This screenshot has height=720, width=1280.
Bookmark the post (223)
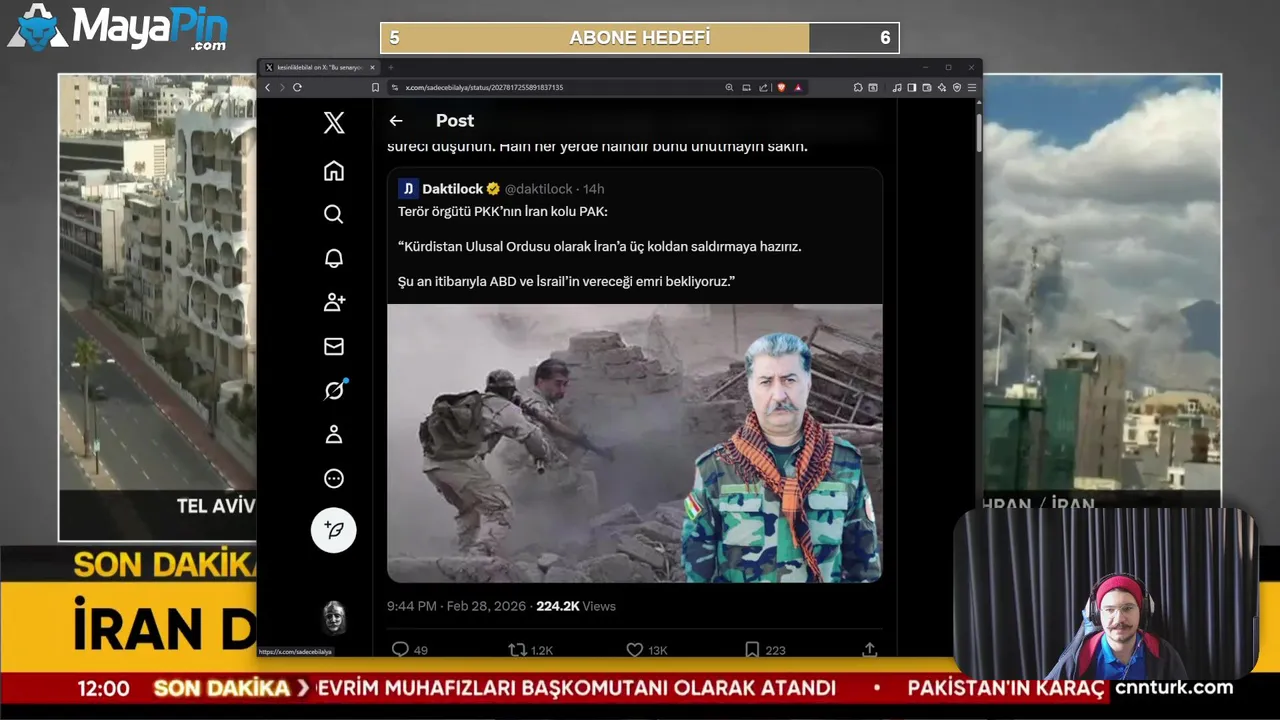[x=765, y=650]
